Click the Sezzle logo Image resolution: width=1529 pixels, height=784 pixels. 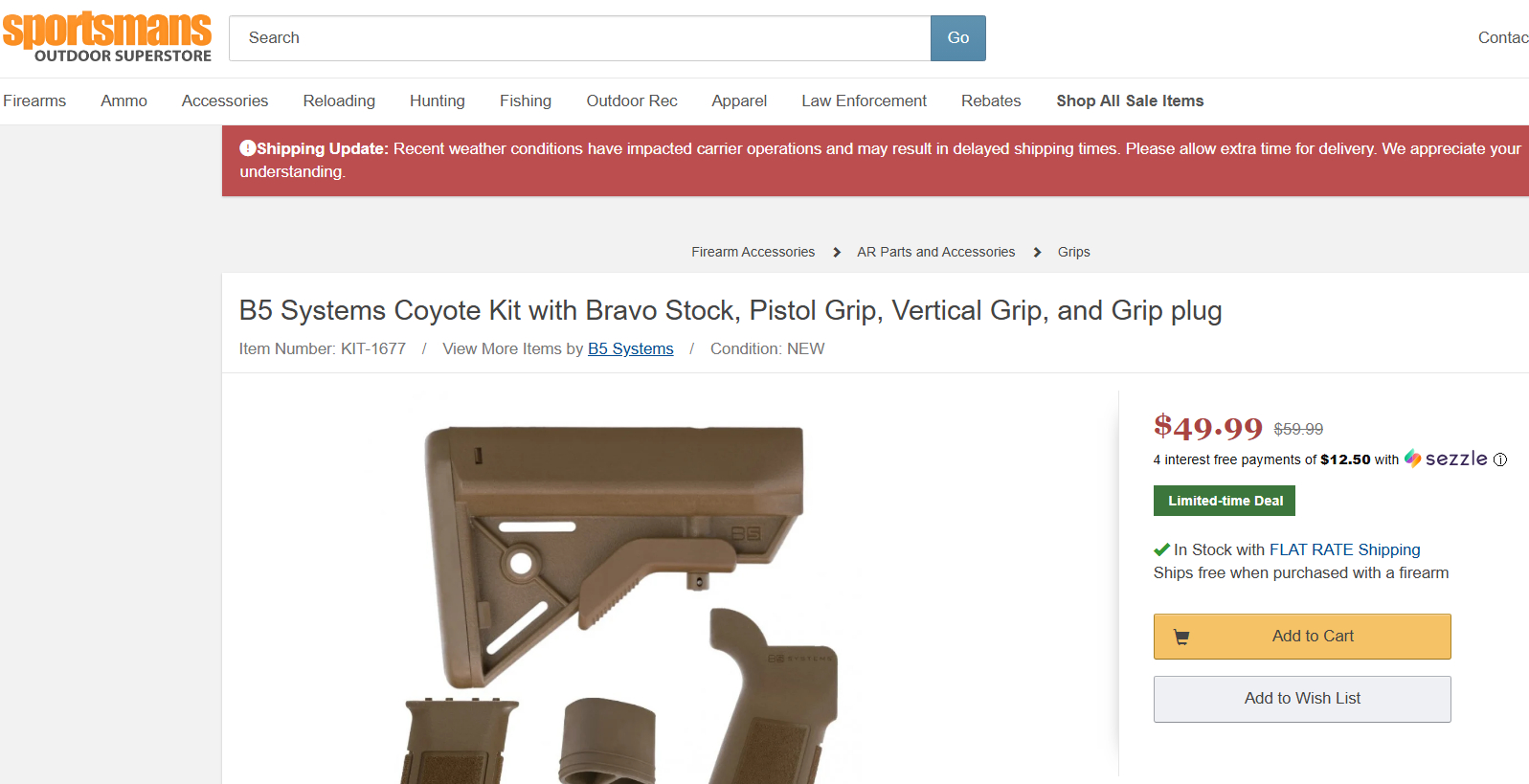[1446, 459]
